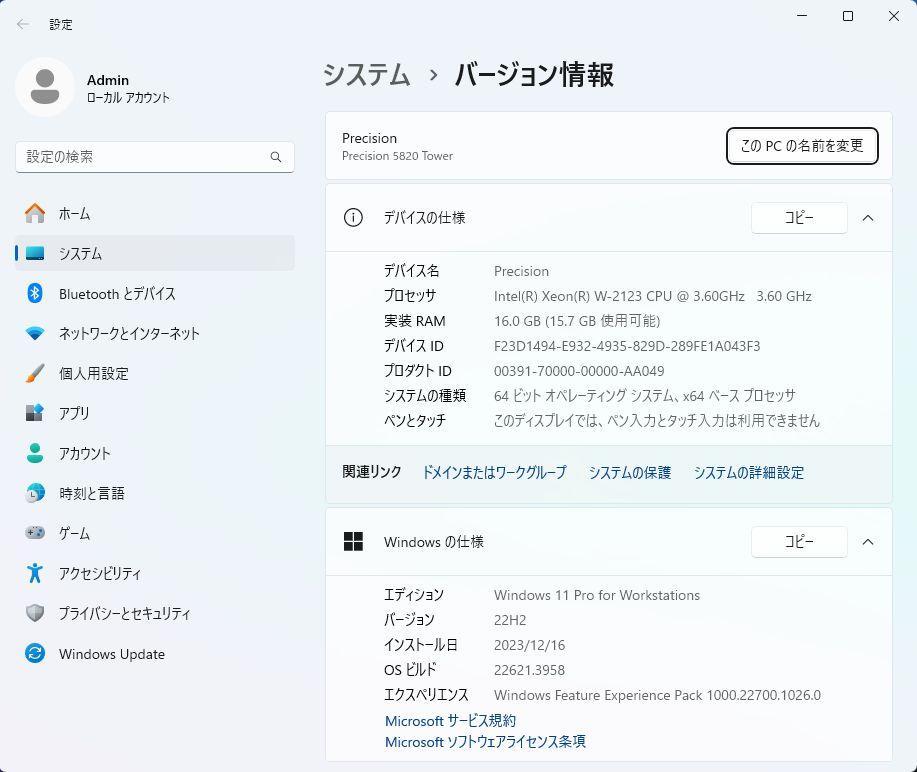917x772 pixels.
Task: Open システムの詳細設定 link
Action: coord(749,473)
